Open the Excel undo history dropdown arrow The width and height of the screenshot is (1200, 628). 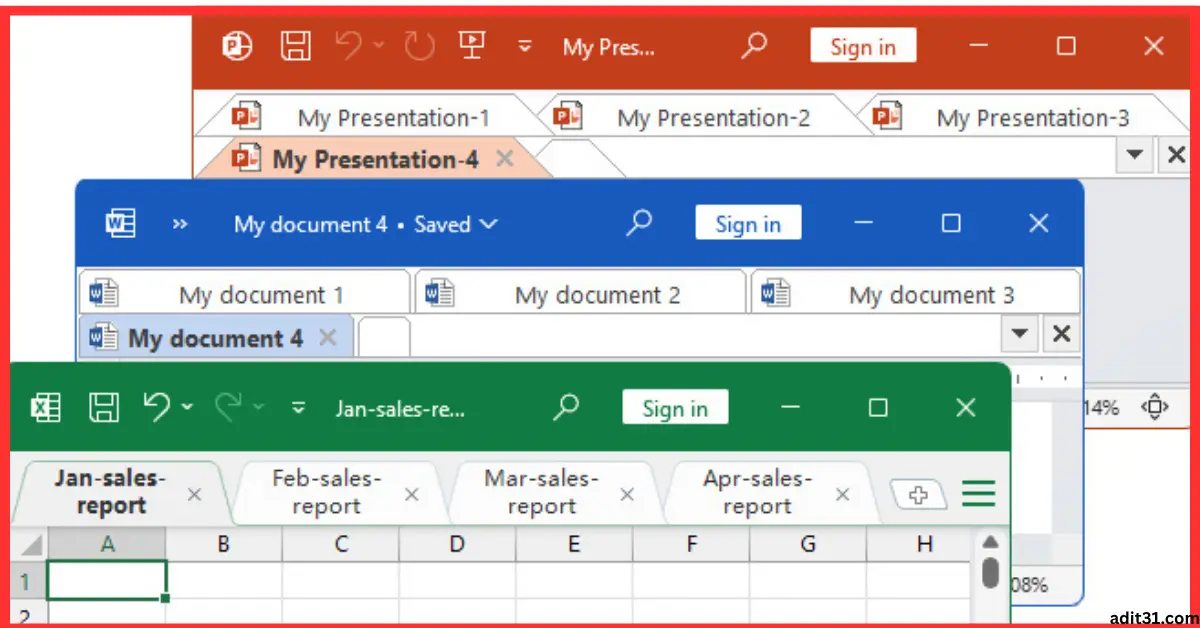click(187, 407)
